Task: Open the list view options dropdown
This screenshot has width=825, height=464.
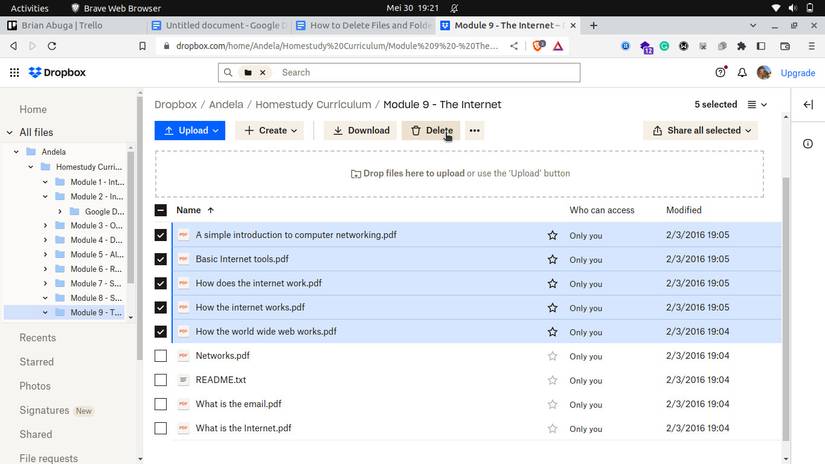Action: tap(757, 105)
